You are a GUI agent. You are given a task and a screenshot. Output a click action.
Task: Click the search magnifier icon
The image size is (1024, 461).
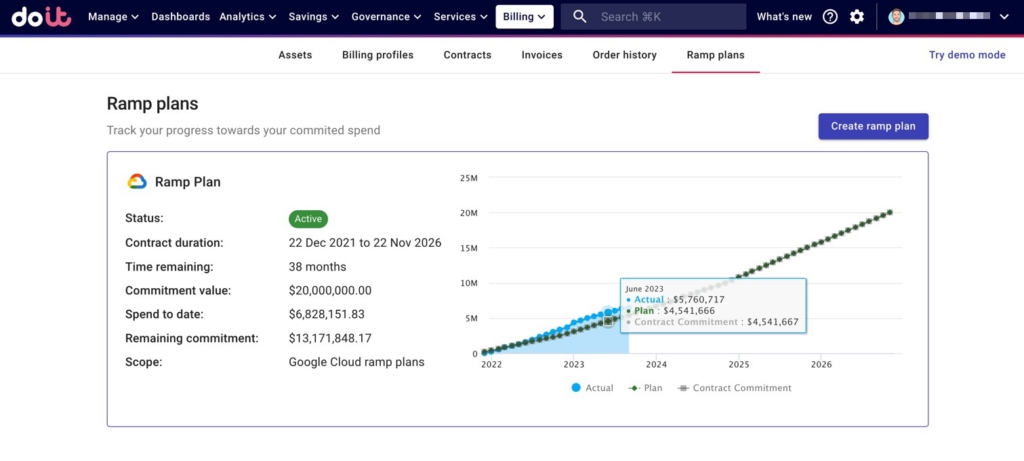pos(580,17)
